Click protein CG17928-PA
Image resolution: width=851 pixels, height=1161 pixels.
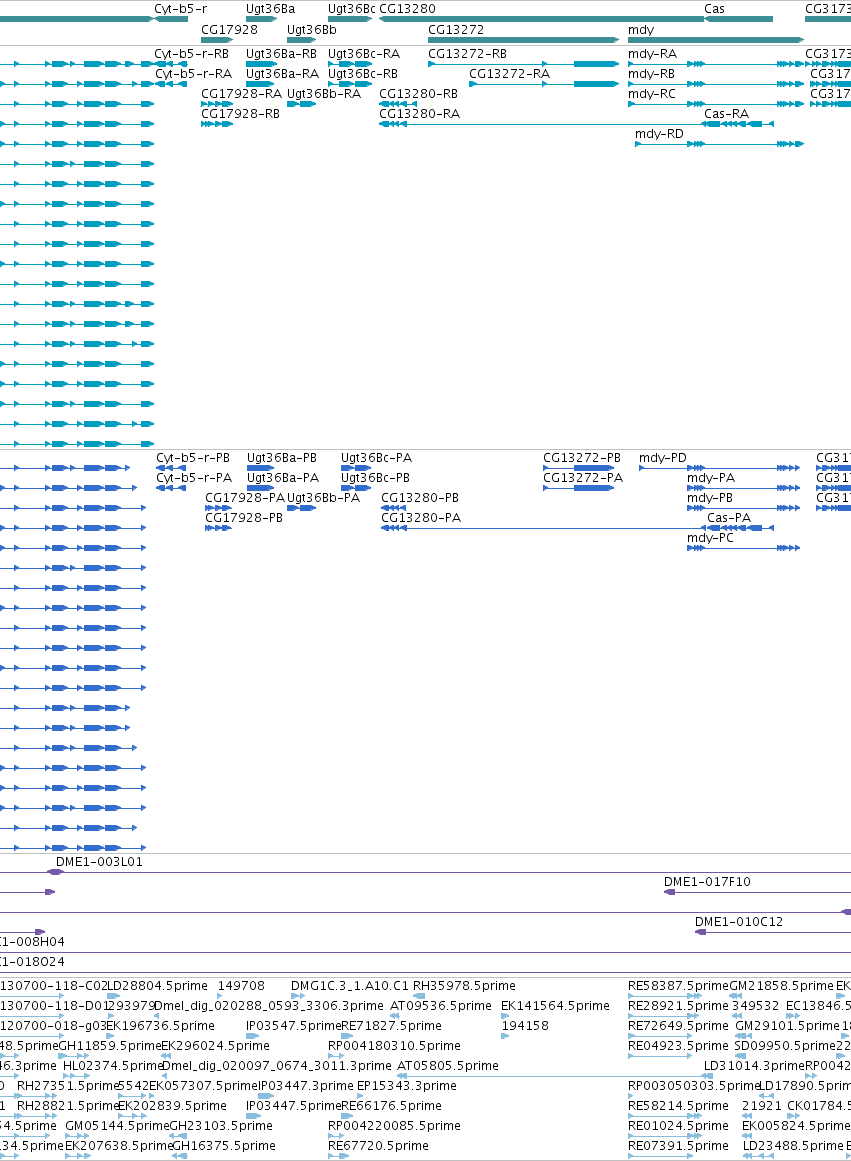pyautogui.click(x=245, y=498)
